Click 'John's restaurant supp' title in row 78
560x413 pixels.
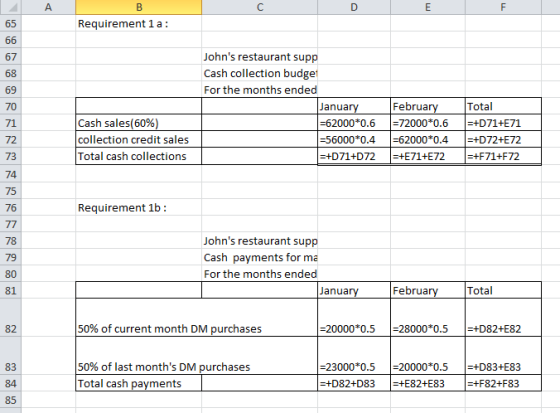pyautogui.click(x=260, y=241)
